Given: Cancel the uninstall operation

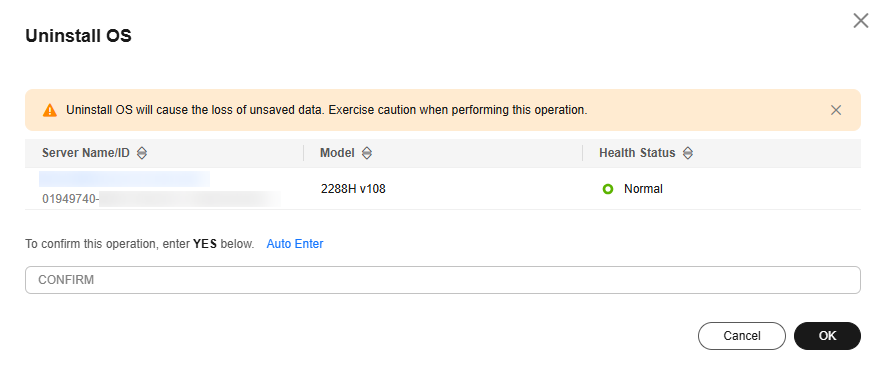Looking at the screenshot, I should [742, 336].
